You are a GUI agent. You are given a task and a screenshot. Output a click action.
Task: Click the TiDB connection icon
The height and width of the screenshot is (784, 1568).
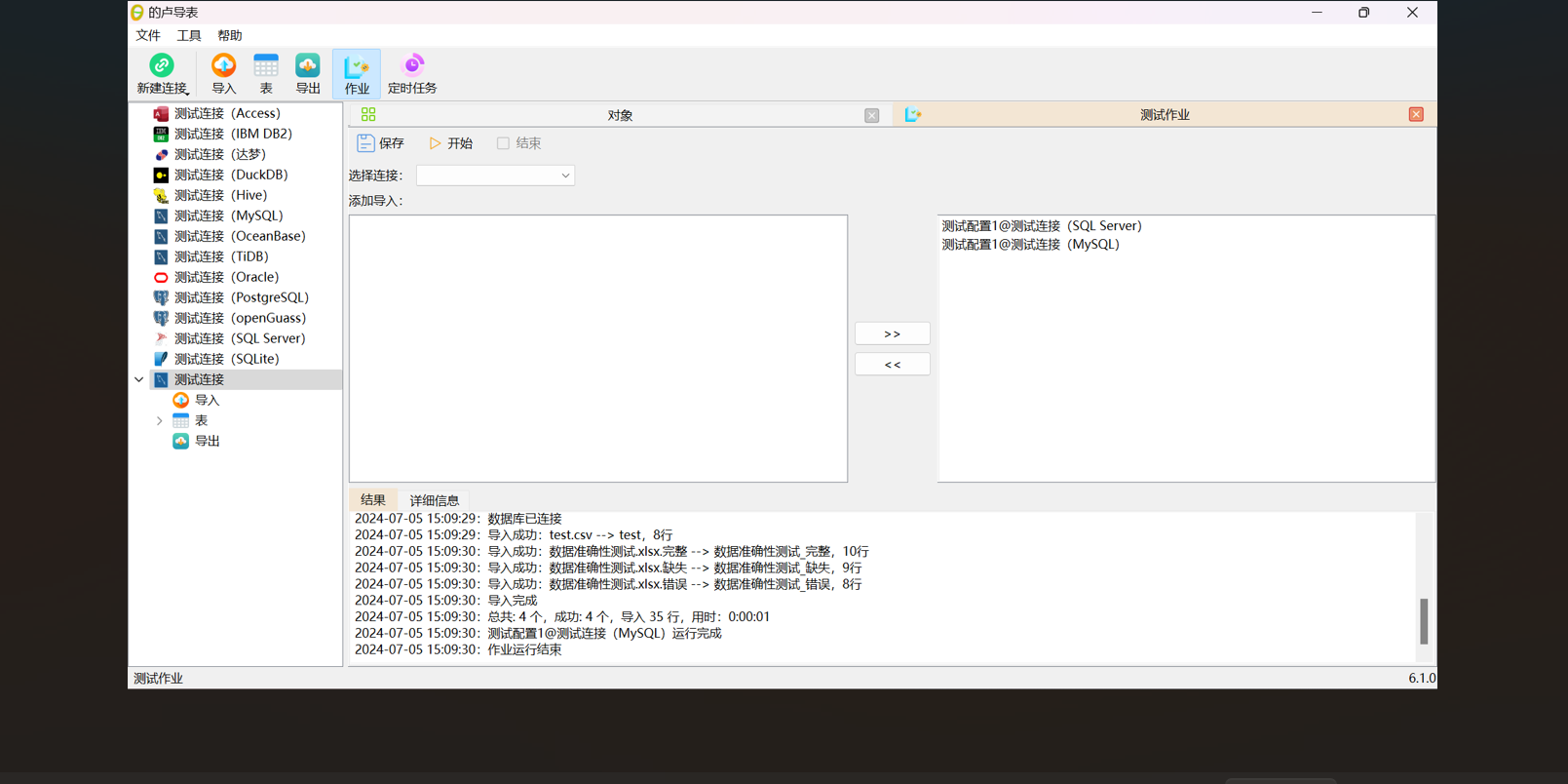coord(161,256)
